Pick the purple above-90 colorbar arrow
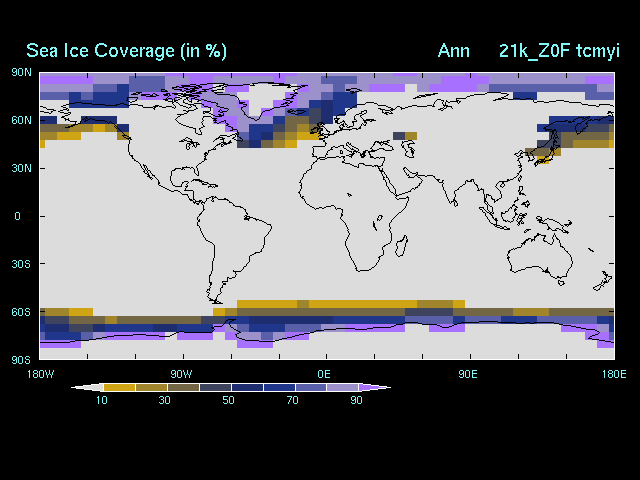The image size is (640, 480). click(x=373, y=387)
